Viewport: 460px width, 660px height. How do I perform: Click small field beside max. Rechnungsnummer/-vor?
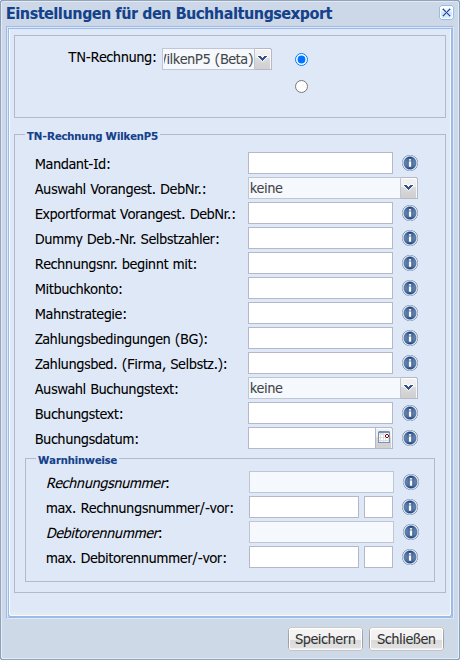tap(378, 507)
